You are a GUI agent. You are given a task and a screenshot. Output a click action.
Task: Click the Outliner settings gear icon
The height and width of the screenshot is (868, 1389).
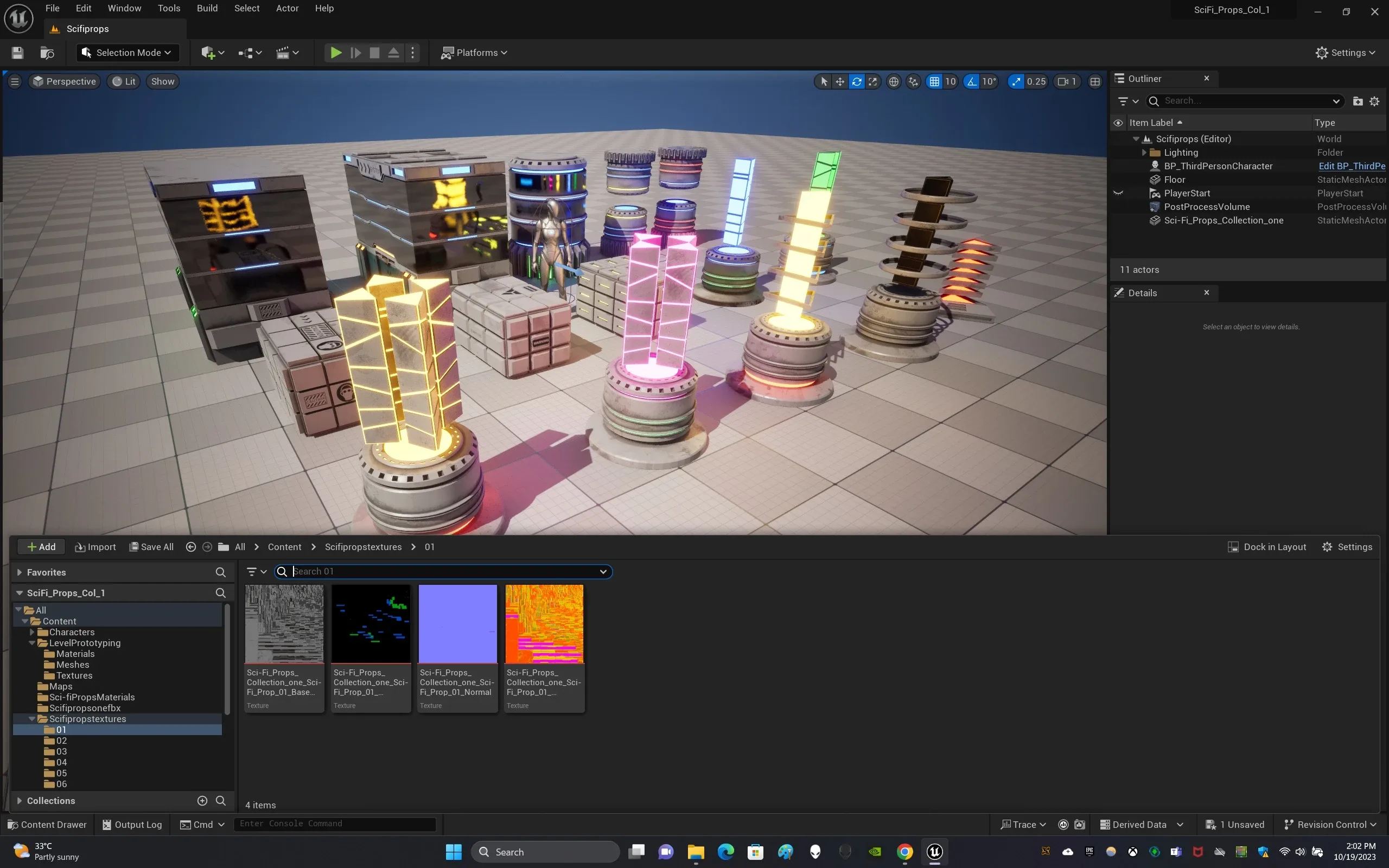click(1374, 101)
